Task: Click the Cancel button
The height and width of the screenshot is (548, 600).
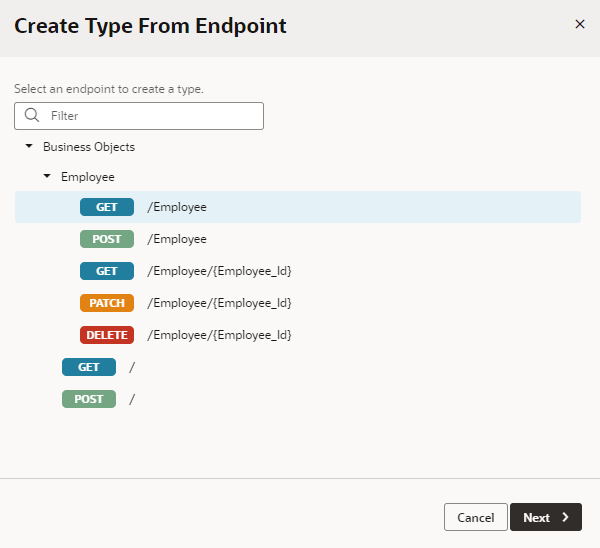Action: (476, 517)
